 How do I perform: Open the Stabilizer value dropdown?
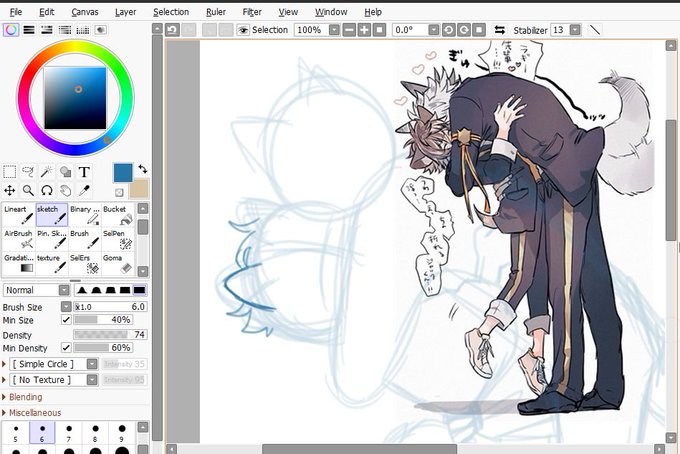575,30
